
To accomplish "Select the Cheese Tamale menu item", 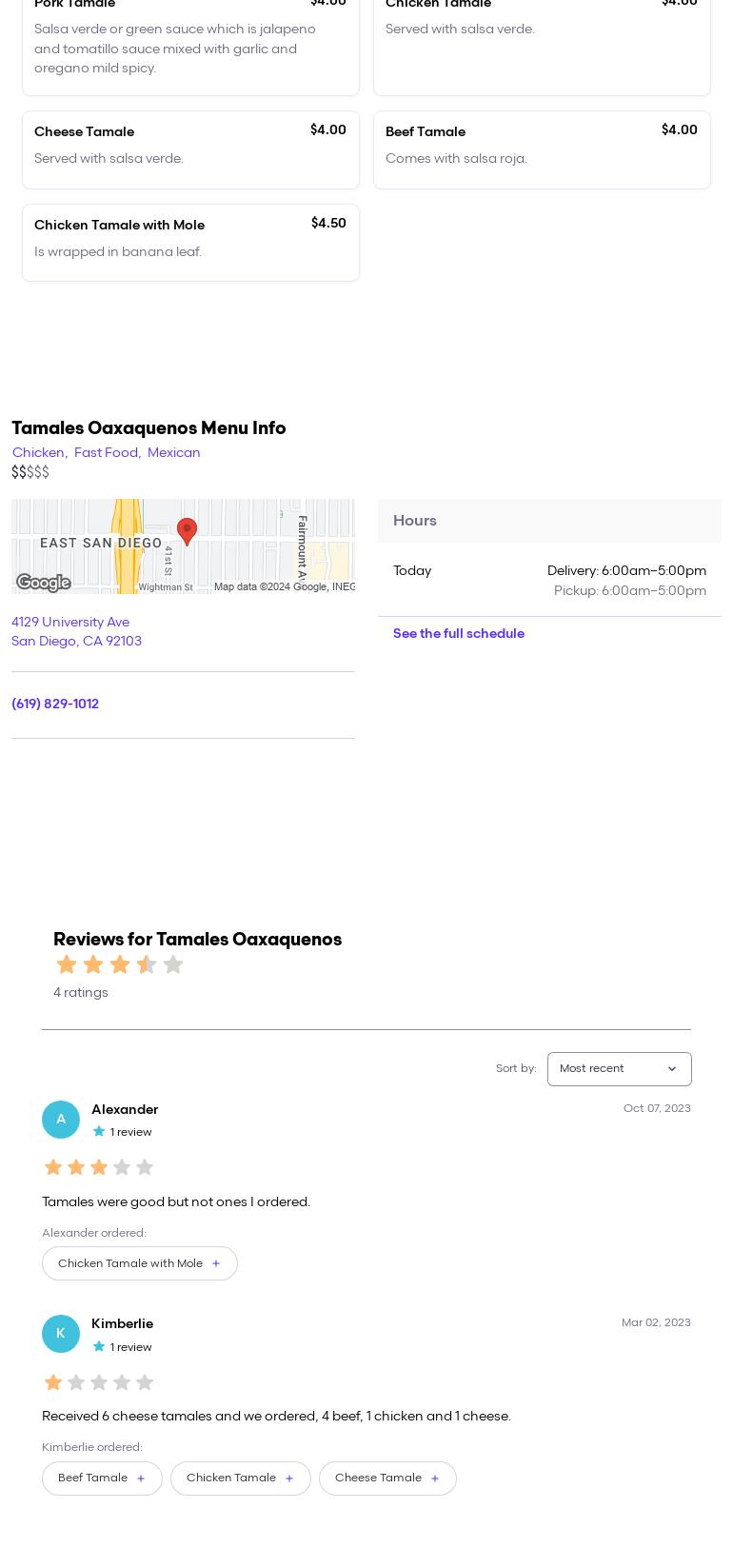I will pyautogui.click(x=190, y=149).
